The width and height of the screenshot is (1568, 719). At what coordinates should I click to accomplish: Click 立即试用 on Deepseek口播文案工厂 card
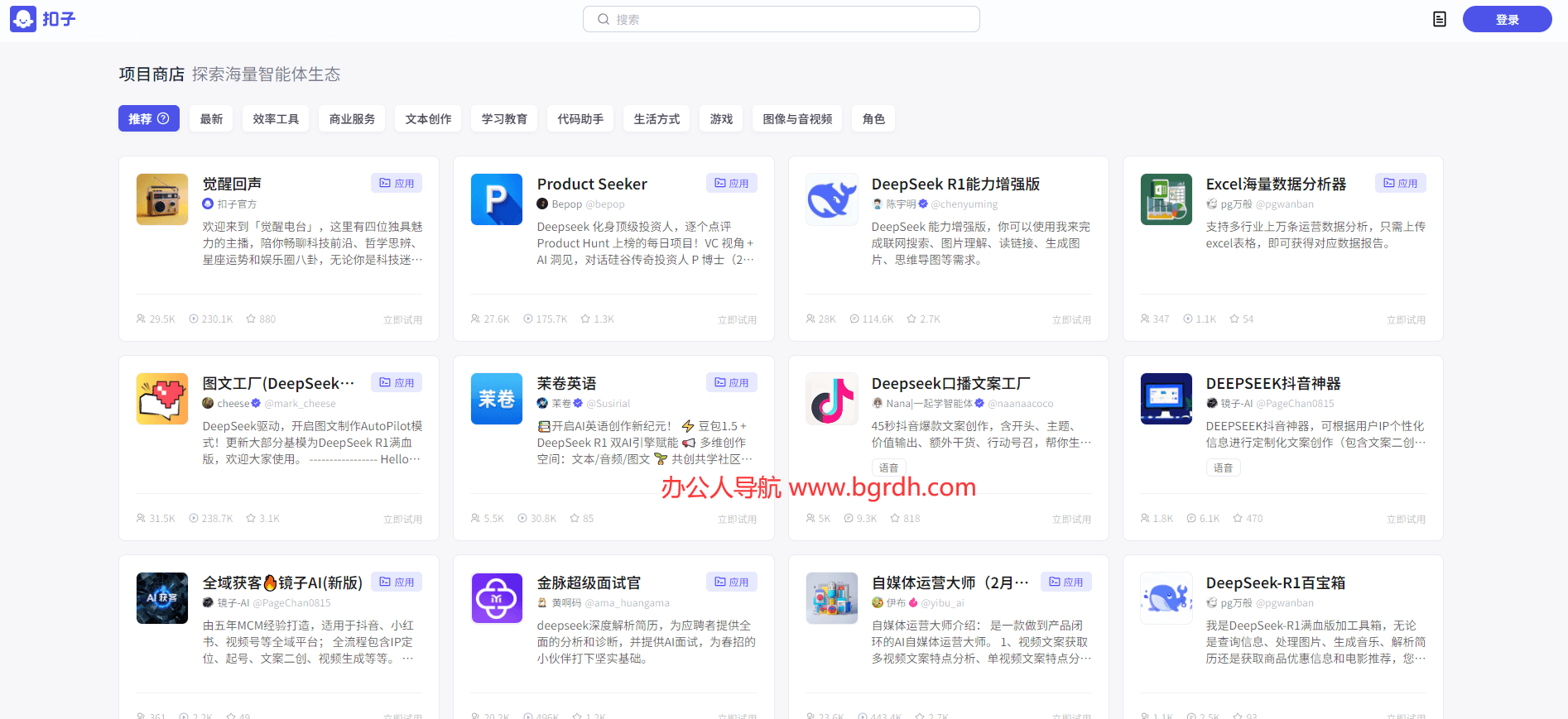(x=1071, y=519)
